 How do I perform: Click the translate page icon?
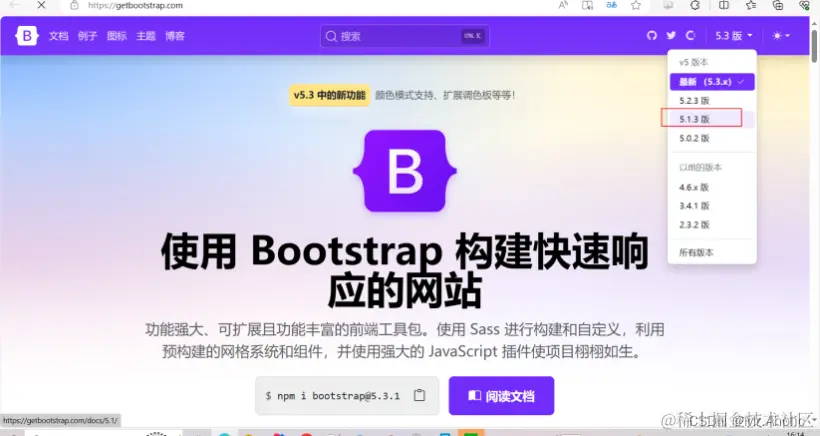point(611,5)
